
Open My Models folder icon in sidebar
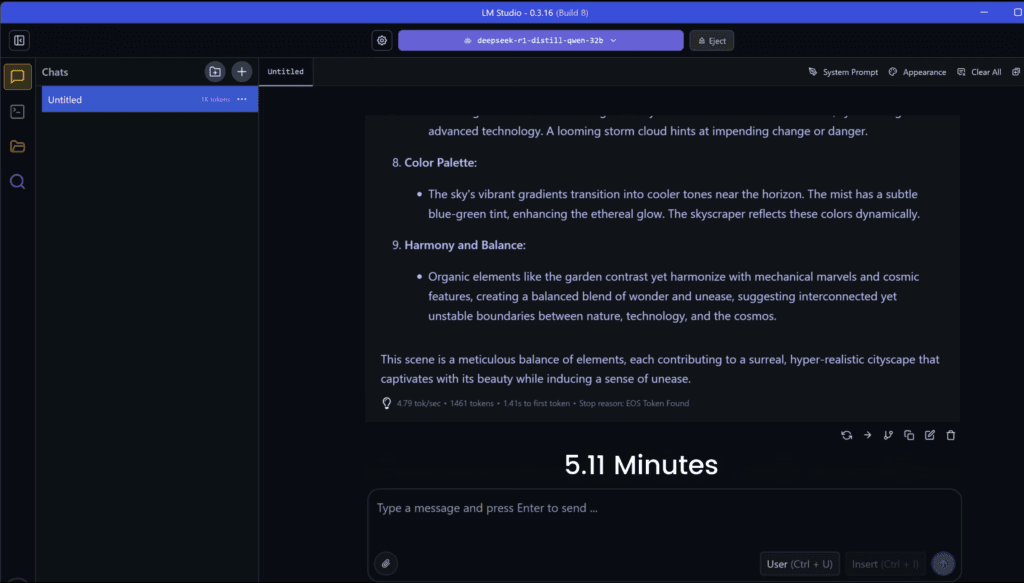[17, 147]
